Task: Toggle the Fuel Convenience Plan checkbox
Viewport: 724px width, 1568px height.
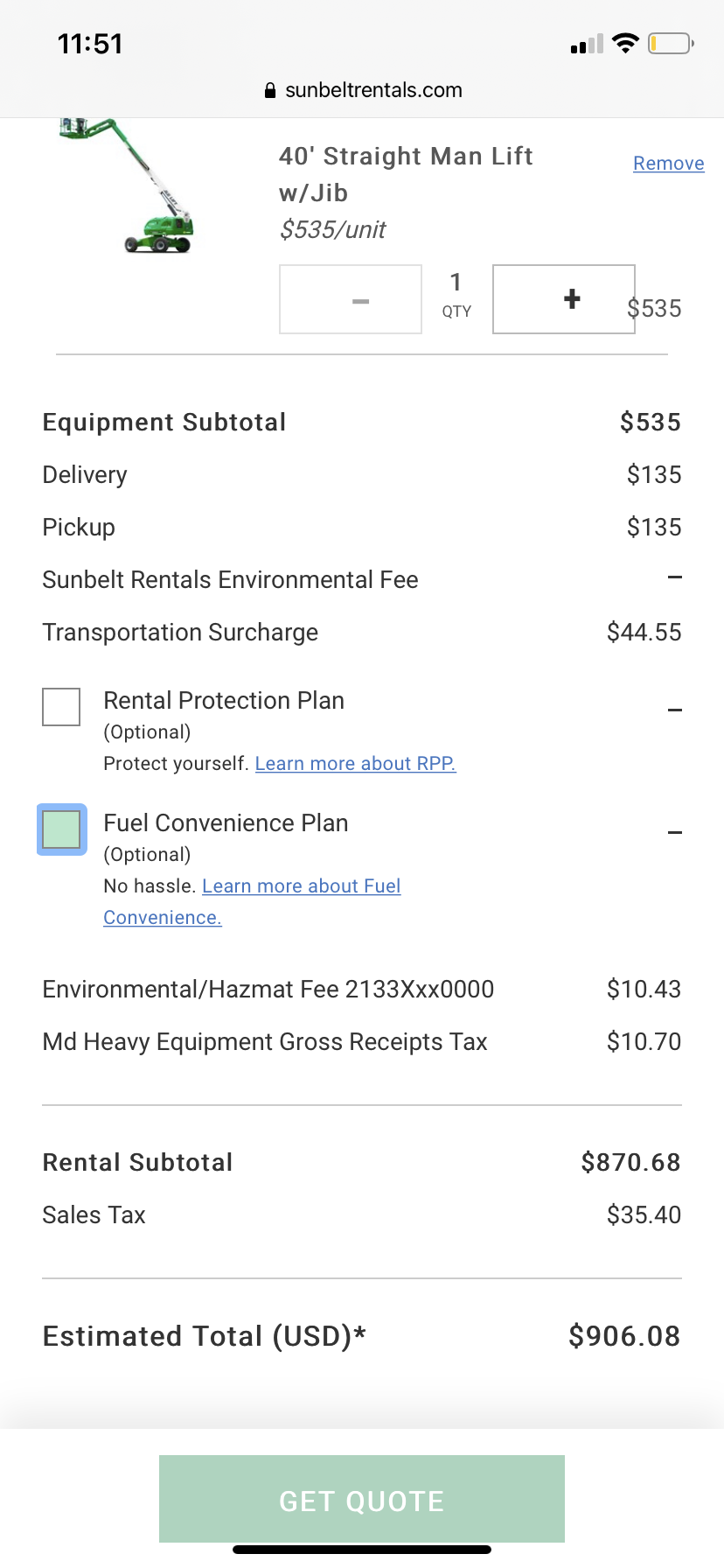Action: pyautogui.click(x=61, y=829)
